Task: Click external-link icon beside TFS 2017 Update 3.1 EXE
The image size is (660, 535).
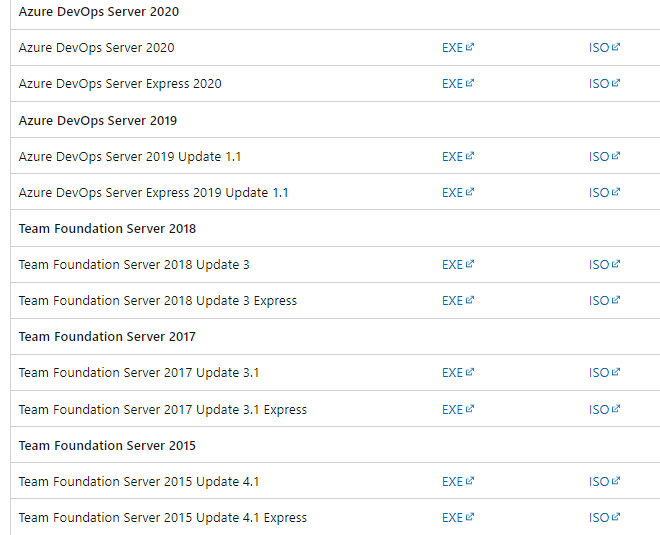Action: (470, 372)
